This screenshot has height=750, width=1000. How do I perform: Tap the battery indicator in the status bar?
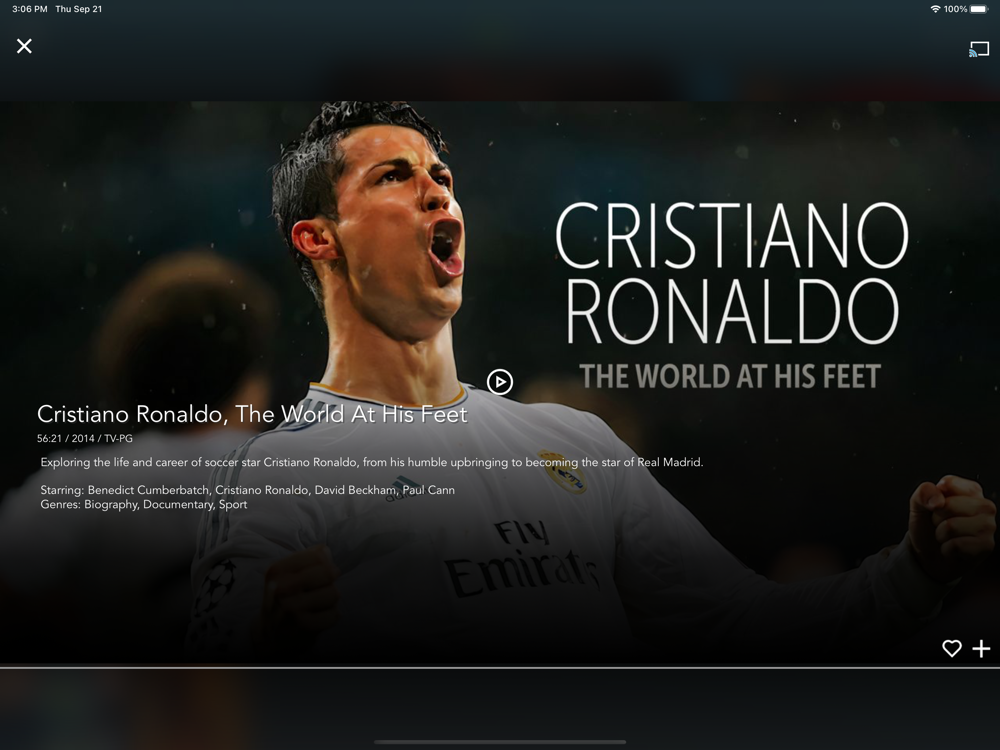[978, 9]
